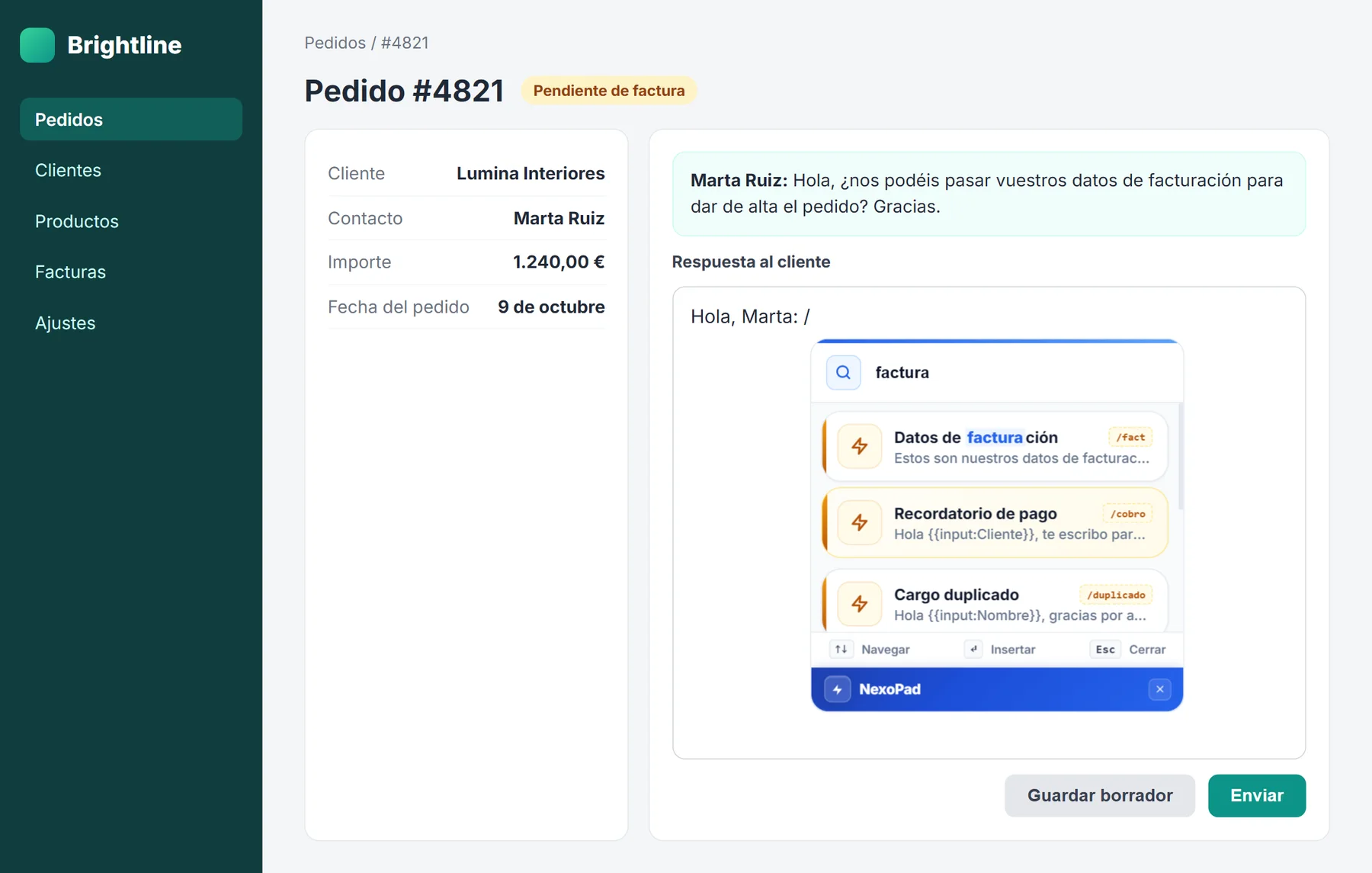Choose the Cargo duplicado snippet
This screenshot has height=873, width=1372.
[x=995, y=602]
